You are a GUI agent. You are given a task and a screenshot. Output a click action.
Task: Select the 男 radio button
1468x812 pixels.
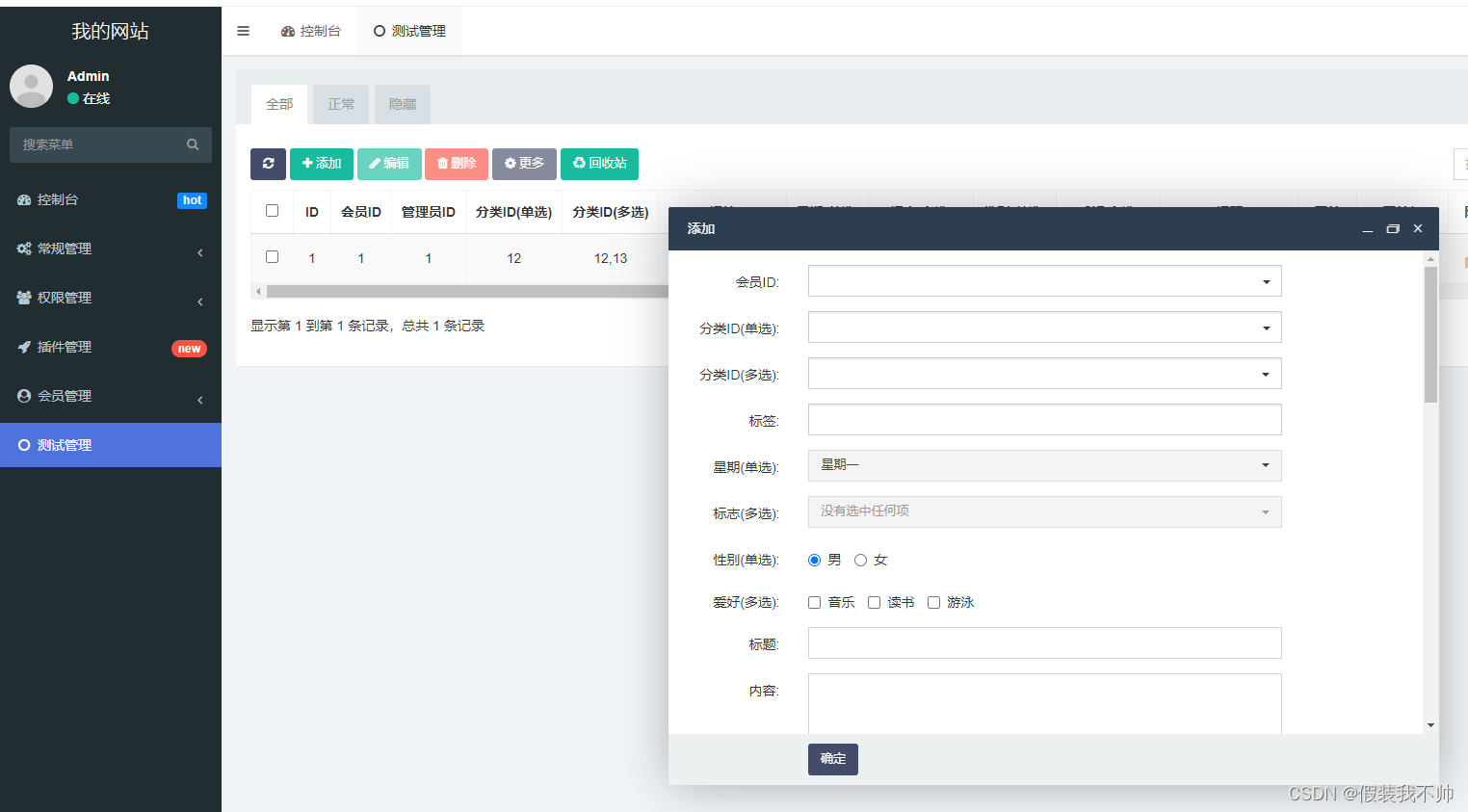(x=815, y=561)
